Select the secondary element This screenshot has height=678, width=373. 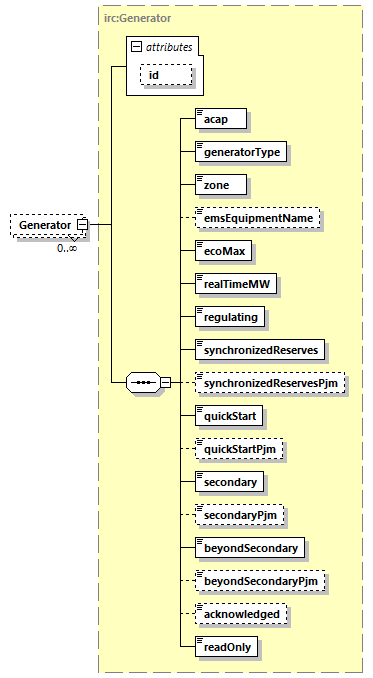(230, 482)
